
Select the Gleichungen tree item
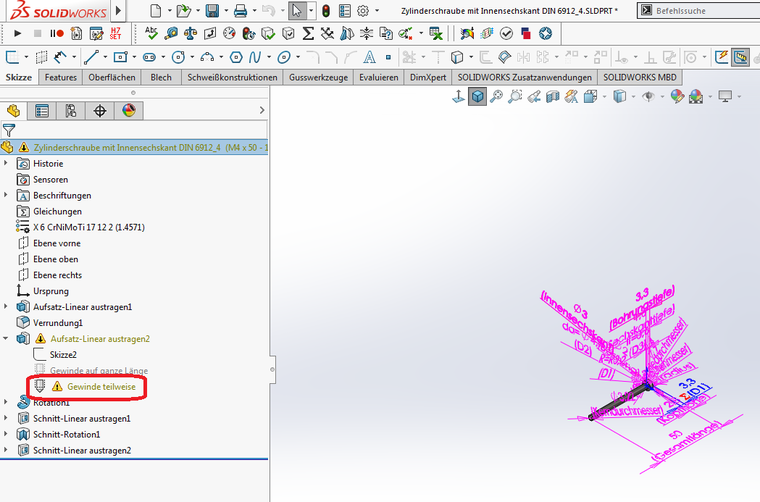[x=57, y=211]
